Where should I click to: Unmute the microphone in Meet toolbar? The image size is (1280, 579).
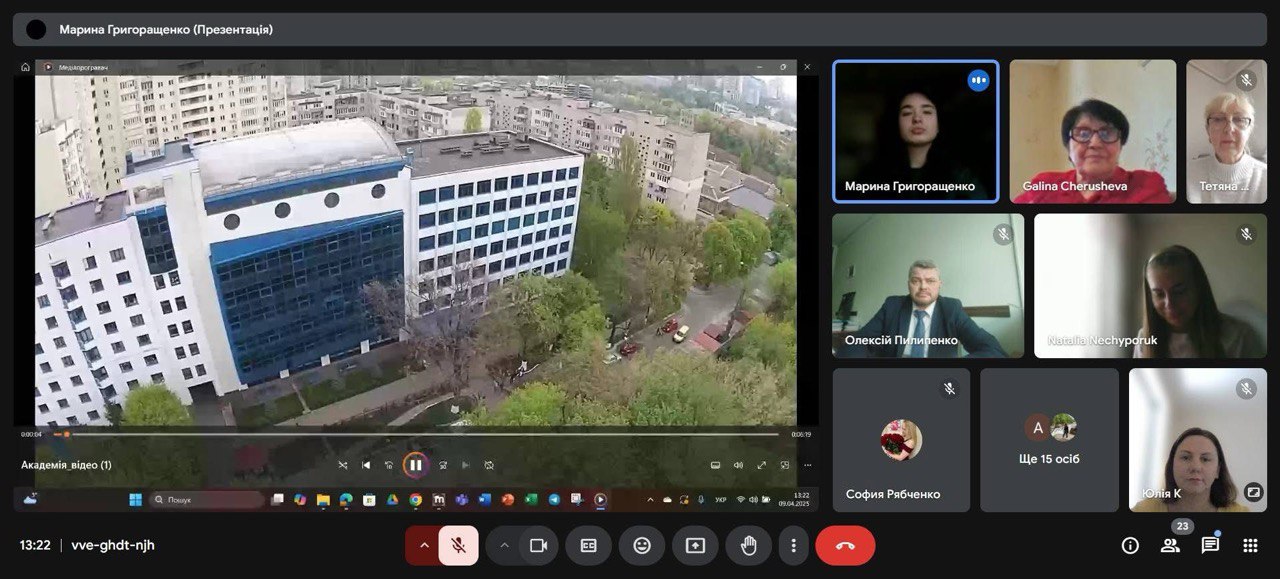click(x=459, y=545)
